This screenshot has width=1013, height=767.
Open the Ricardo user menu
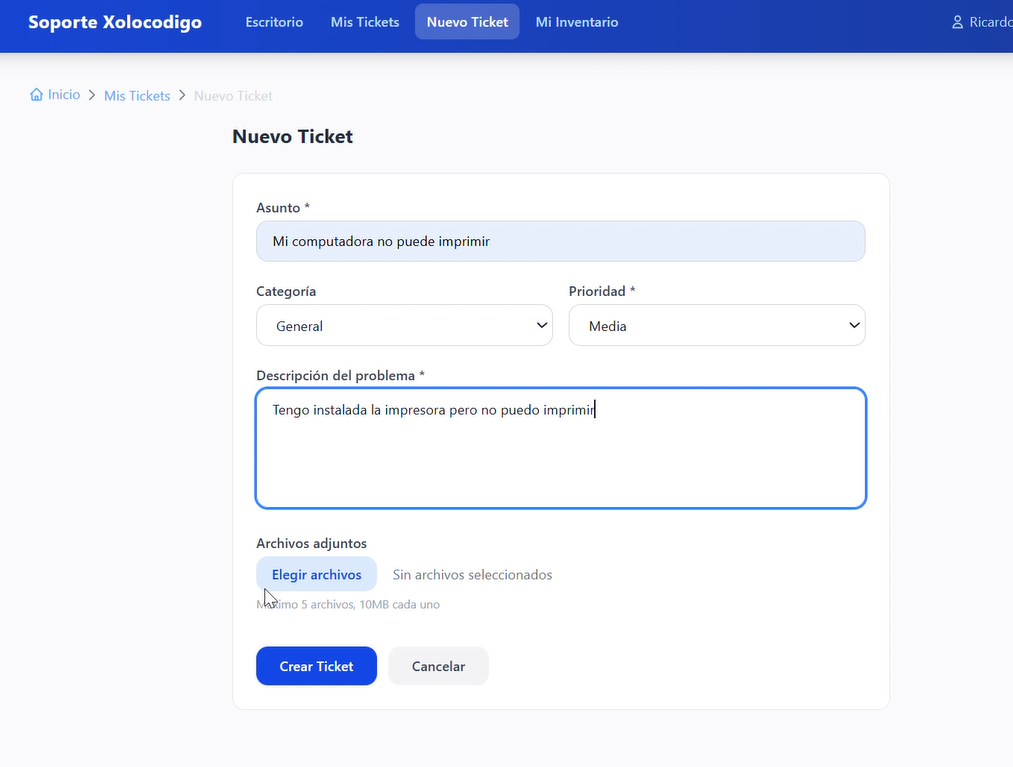pos(982,22)
